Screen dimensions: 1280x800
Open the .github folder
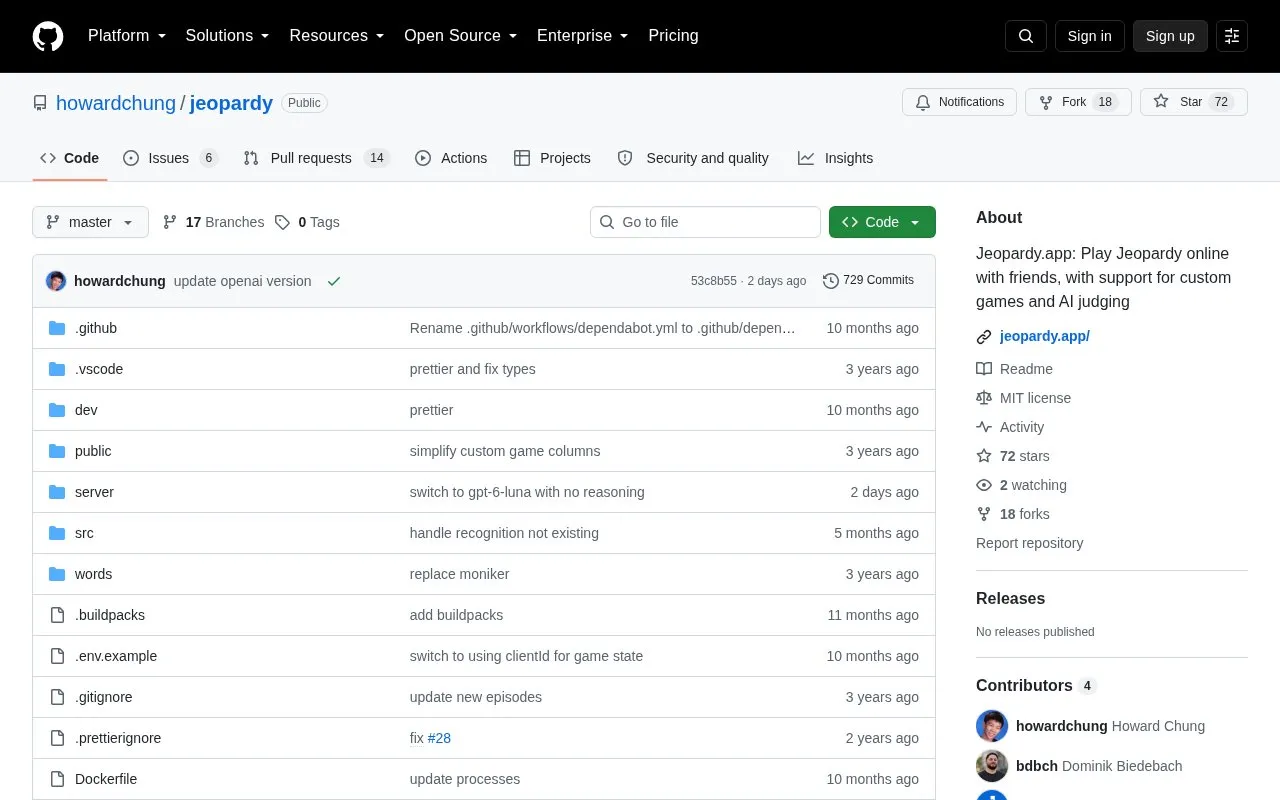pyautogui.click(x=96, y=328)
